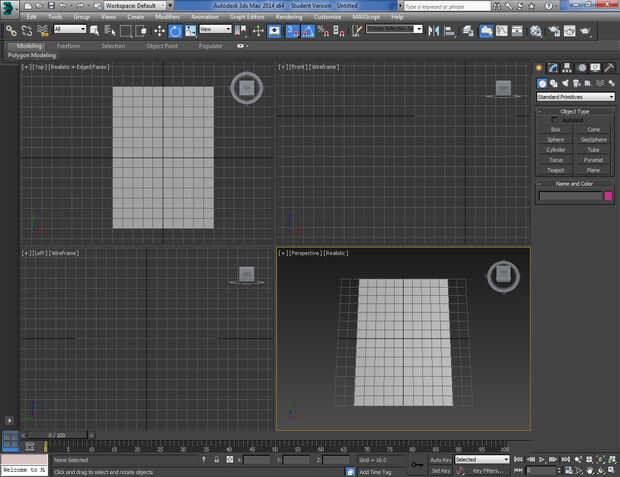Select the Lights category icon

tap(566, 83)
